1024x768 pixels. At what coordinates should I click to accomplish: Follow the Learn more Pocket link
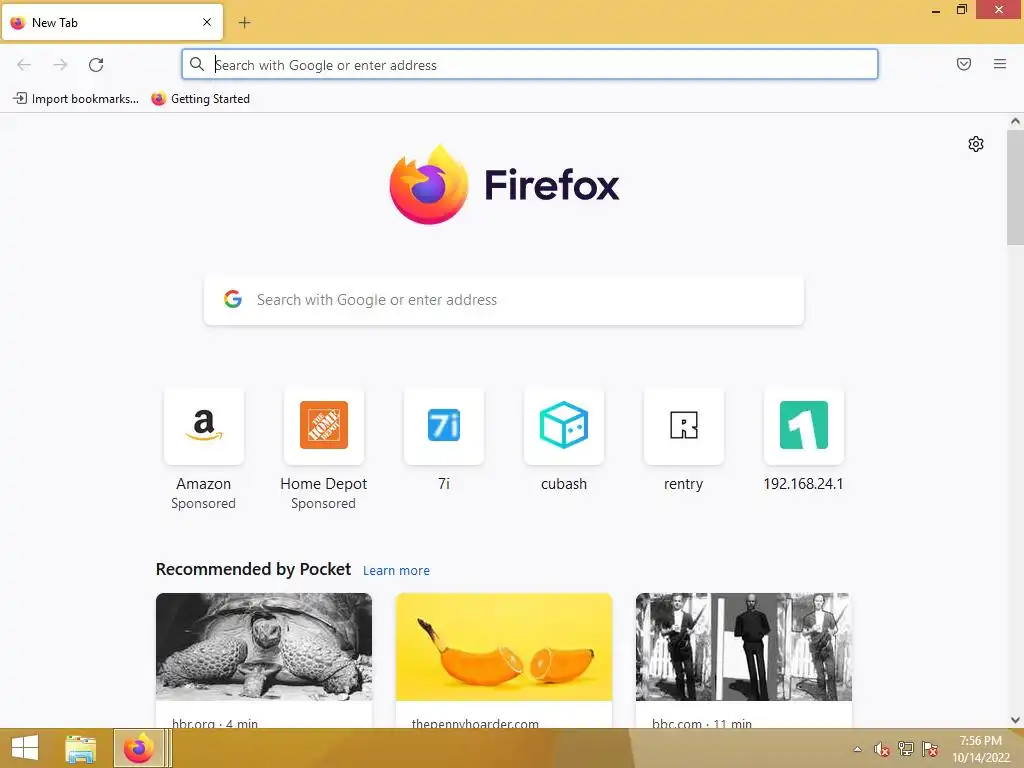396,571
